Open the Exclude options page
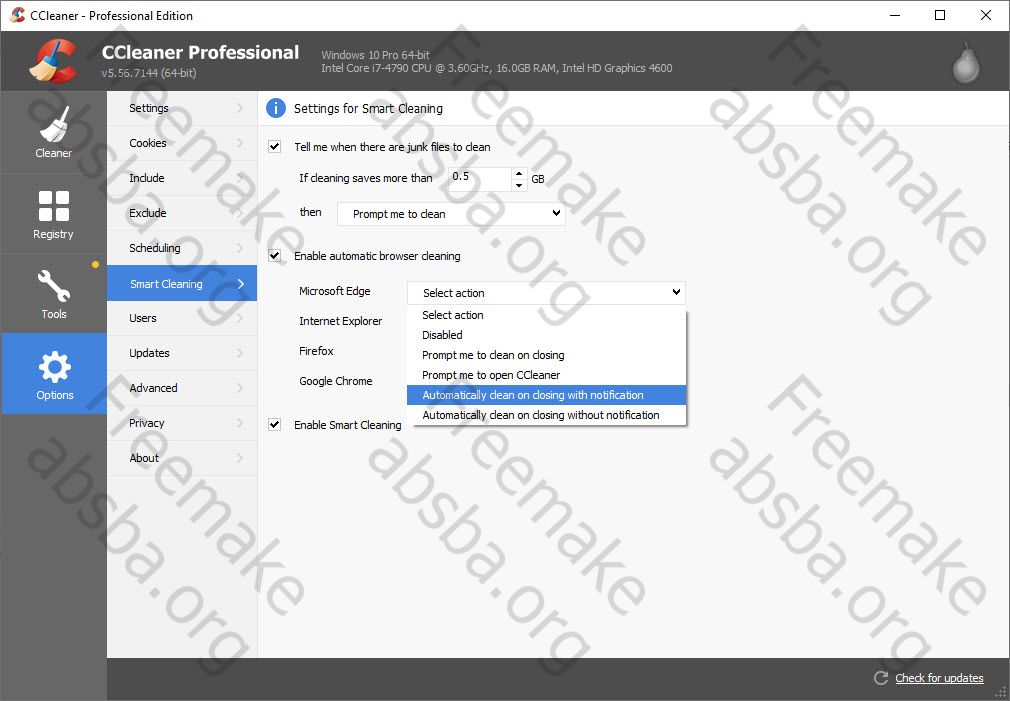The image size is (1010, 701). pyautogui.click(x=182, y=213)
